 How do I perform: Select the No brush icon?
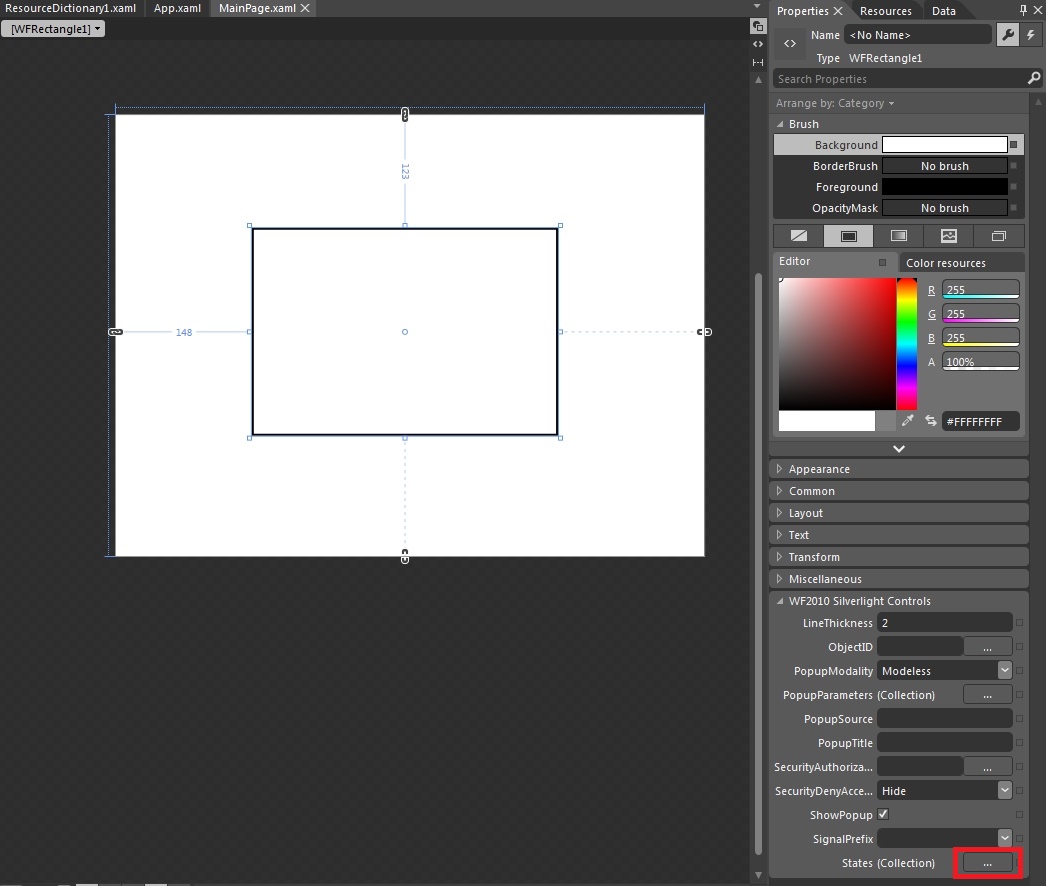point(798,236)
